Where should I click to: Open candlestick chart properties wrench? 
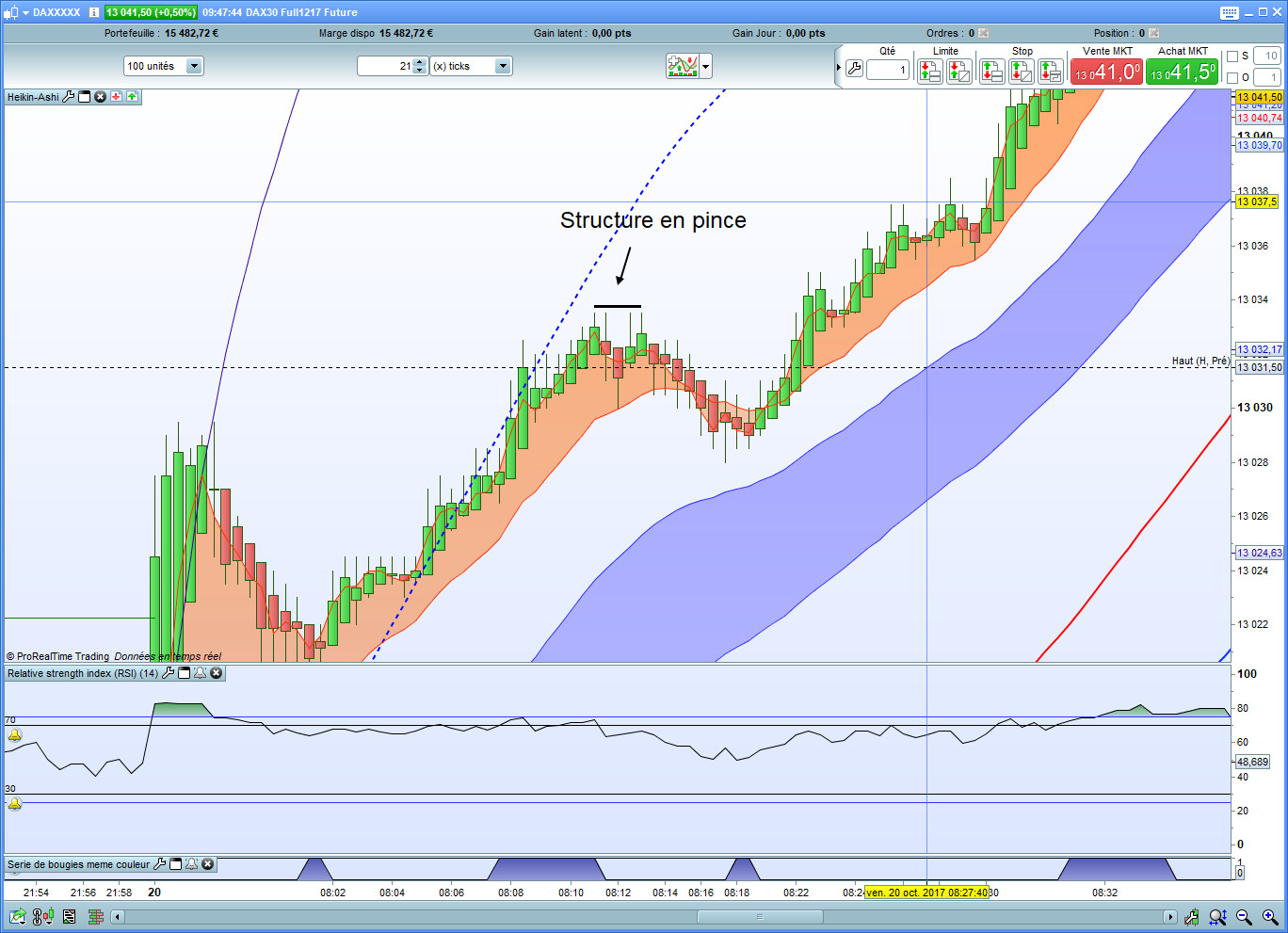point(1191,916)
